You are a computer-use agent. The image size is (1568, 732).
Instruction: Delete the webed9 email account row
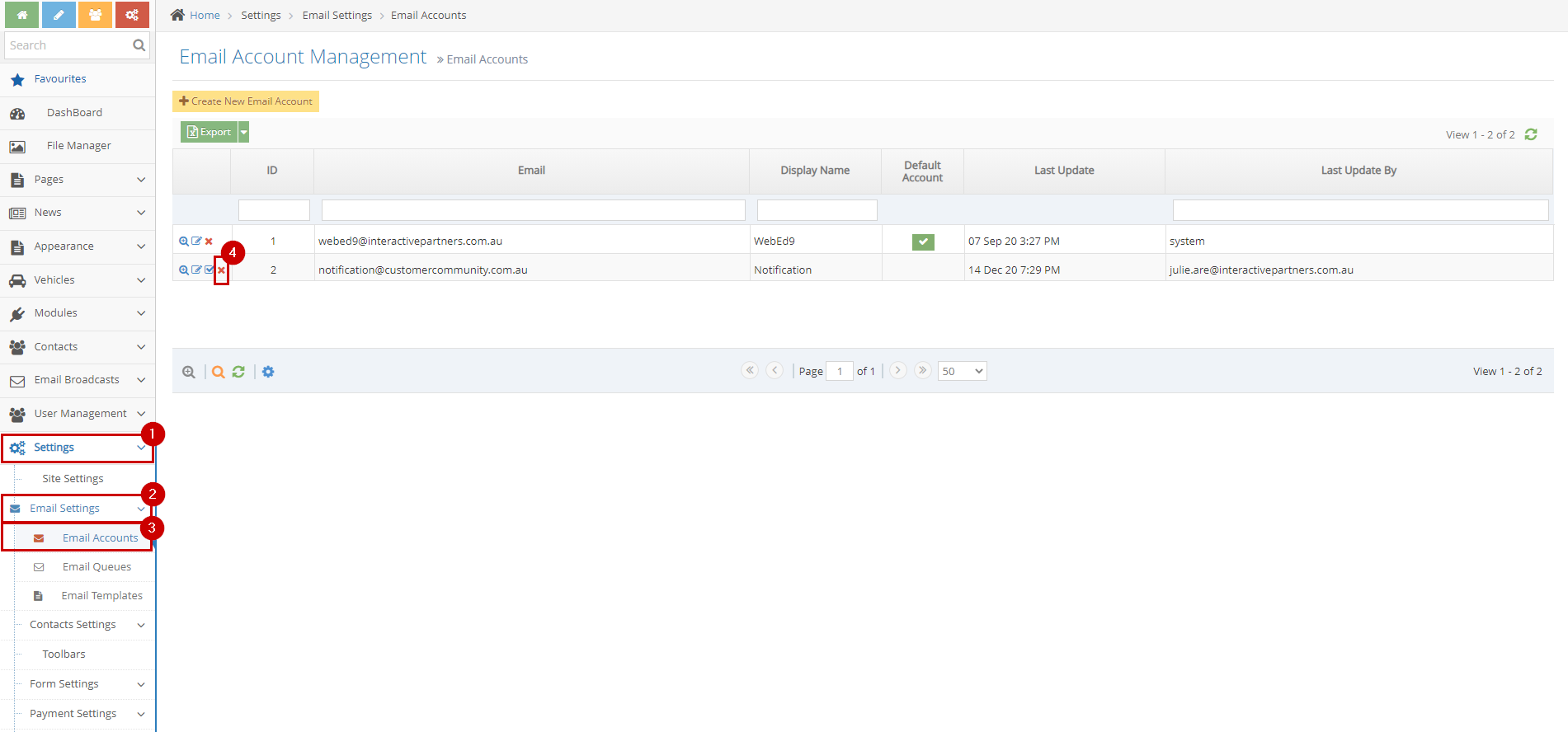(x=209, y=242)
